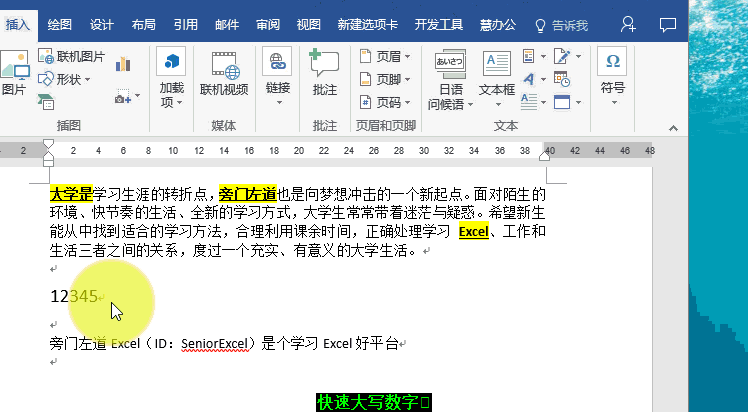Click the number 12345 in document
Viewport: 748px width, 412px height.
[74, 296]
